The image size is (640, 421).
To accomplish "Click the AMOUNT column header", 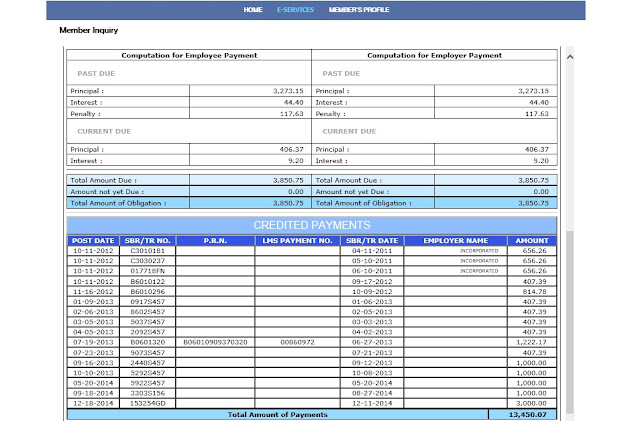I will (532, 241).
